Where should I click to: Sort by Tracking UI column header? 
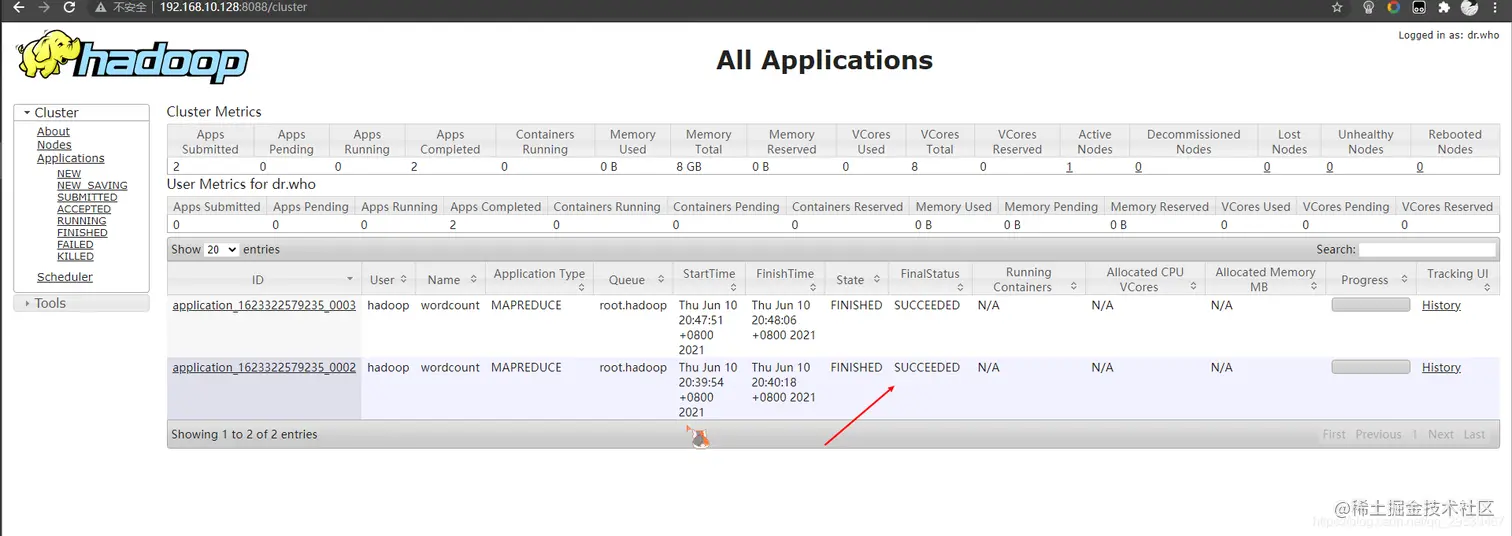pos(1458,280)
